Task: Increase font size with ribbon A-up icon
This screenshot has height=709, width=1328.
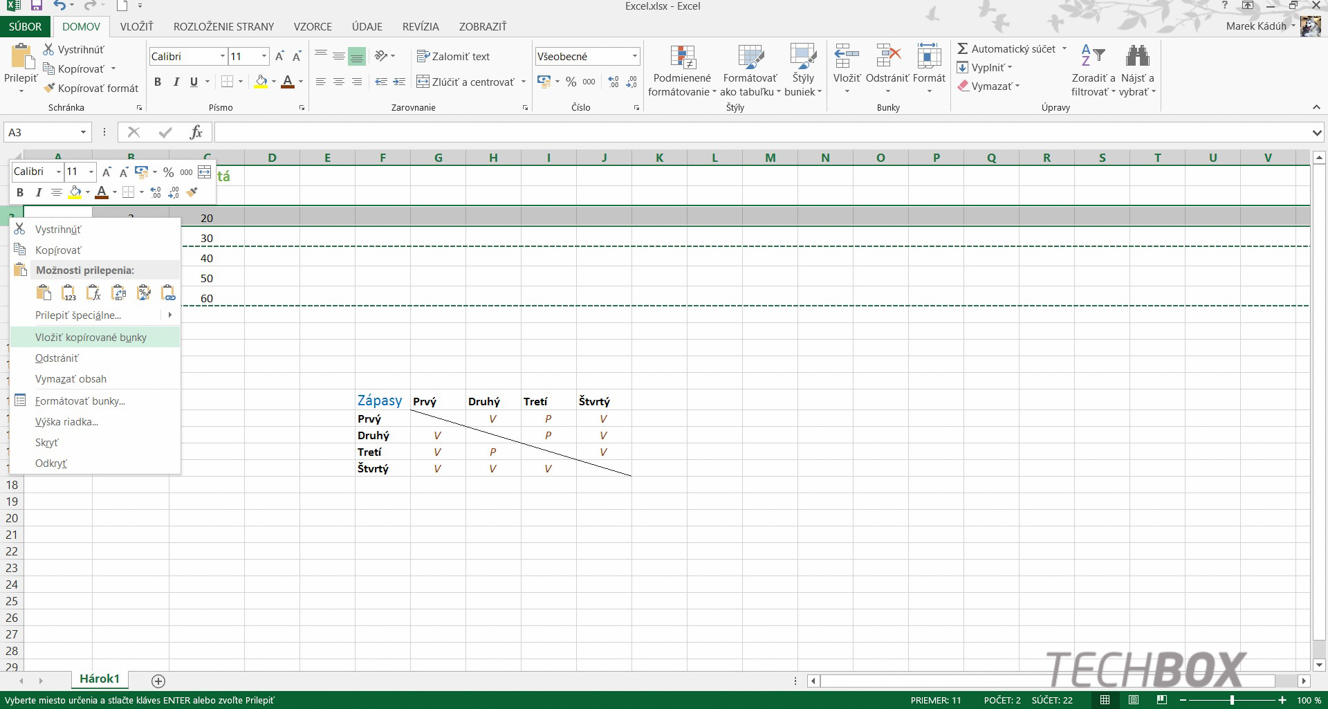Action: pyautogui.click(x=280, y=56)
